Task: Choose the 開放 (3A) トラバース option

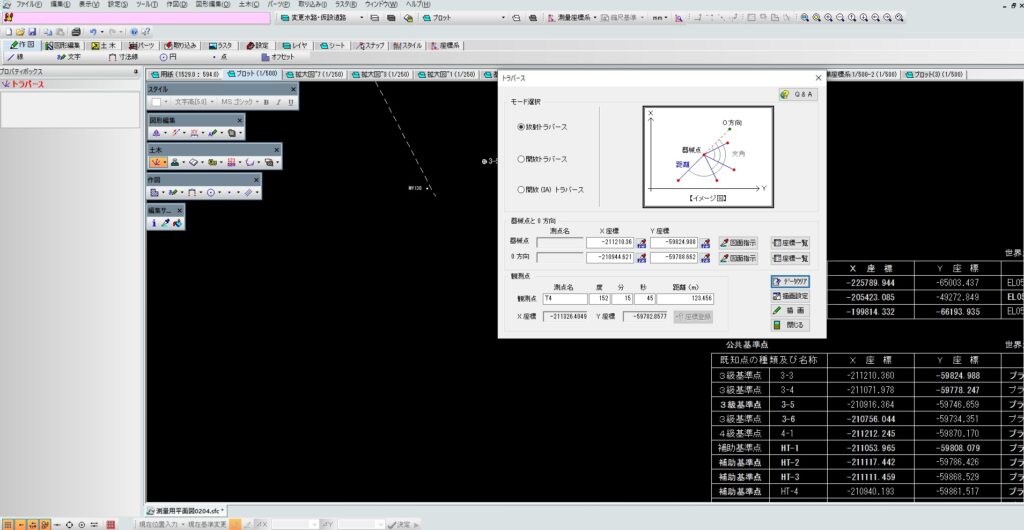Action: (521, 189)
